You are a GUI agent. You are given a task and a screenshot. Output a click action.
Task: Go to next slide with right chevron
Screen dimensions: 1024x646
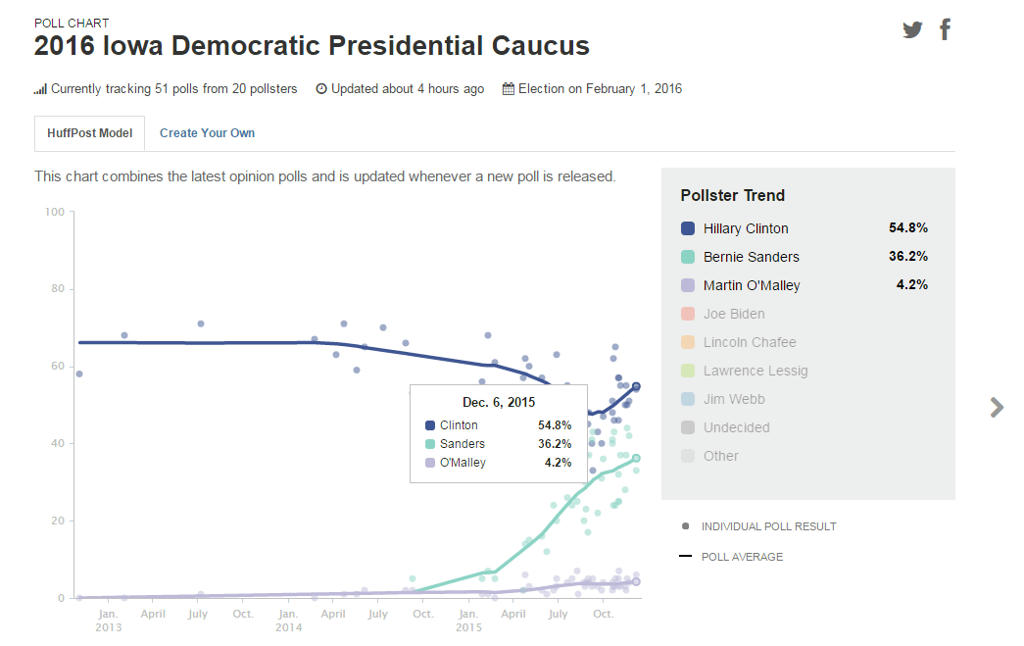[x=996, y=407]
